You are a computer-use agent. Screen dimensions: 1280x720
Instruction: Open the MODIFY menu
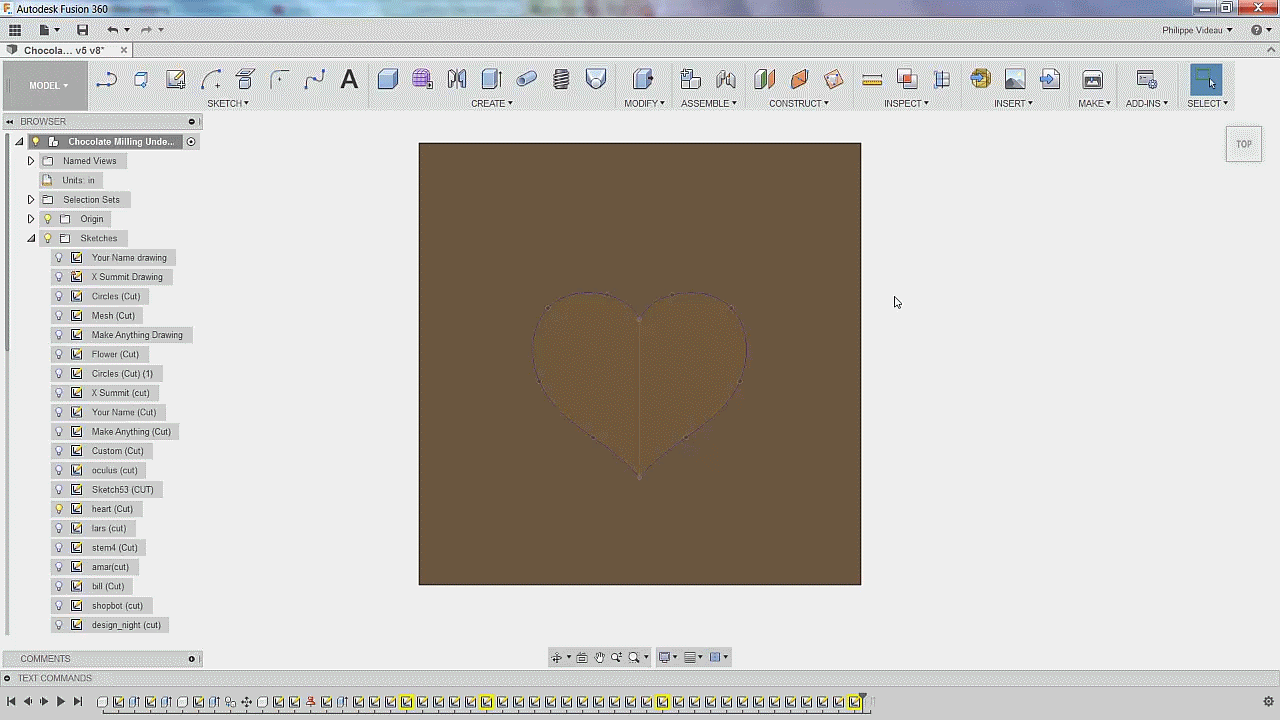click(644, 103)
